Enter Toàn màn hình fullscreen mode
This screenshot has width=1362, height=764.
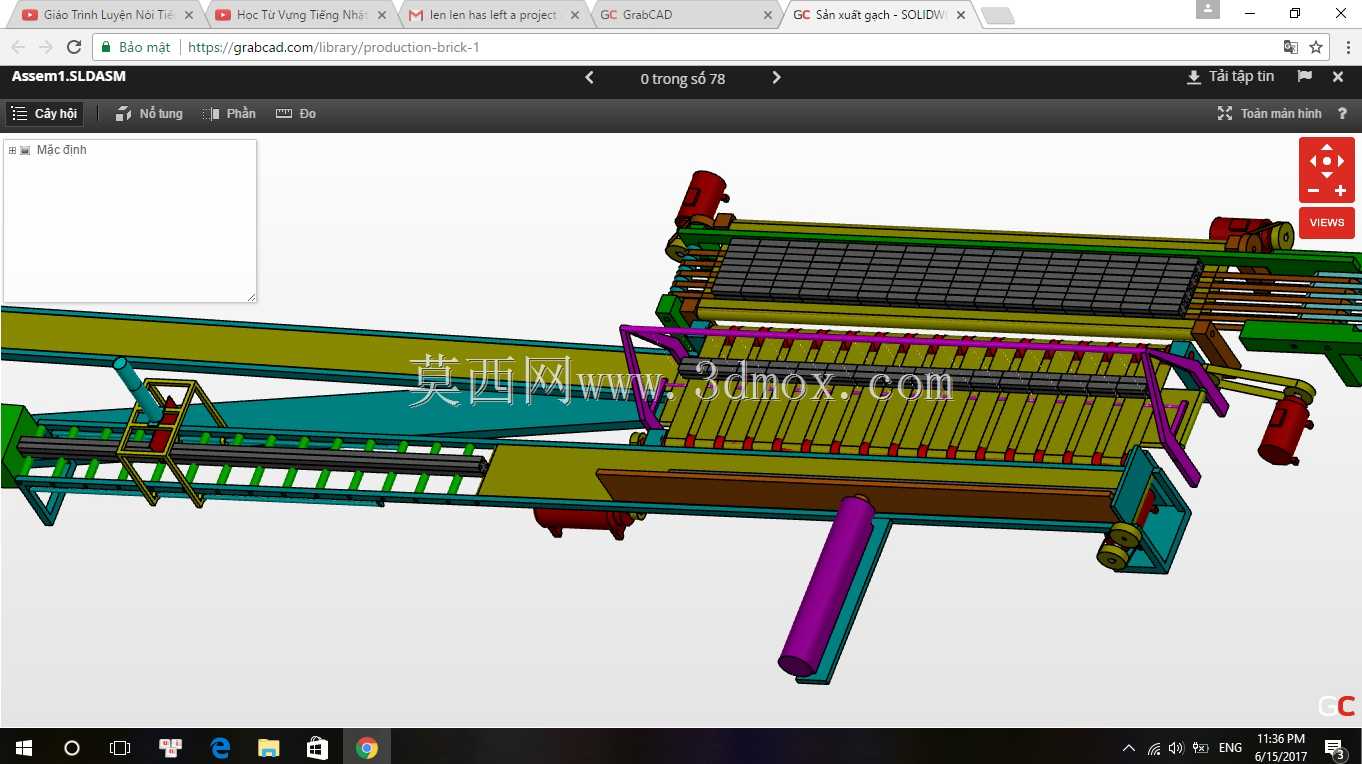click(x=1269, y=114)
